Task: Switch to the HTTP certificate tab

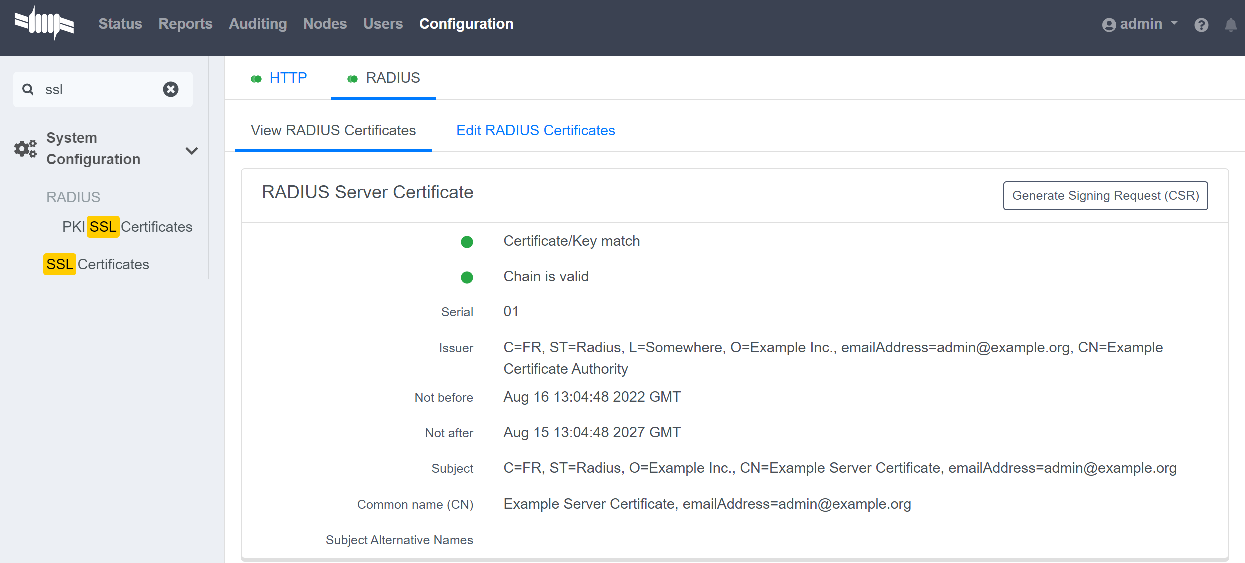Action: click(x=279, y=78)
